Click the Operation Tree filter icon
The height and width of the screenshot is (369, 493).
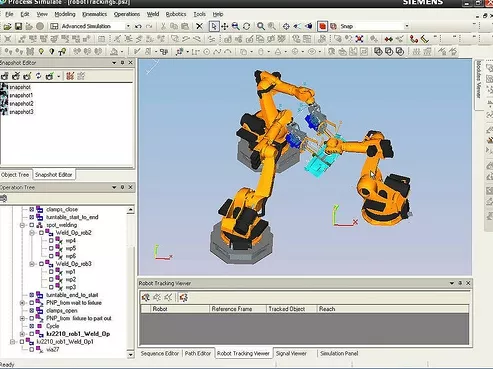tap(4, 199)
